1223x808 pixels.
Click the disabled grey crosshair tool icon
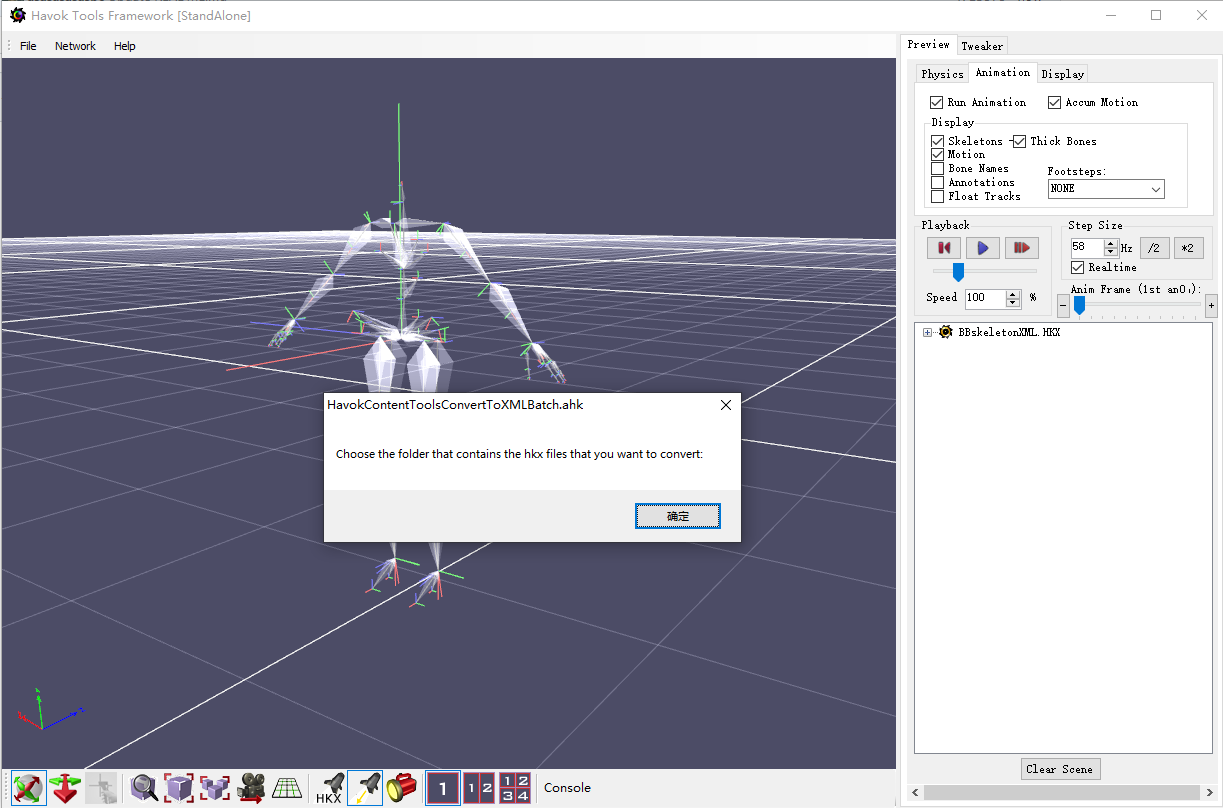point(101,788)
